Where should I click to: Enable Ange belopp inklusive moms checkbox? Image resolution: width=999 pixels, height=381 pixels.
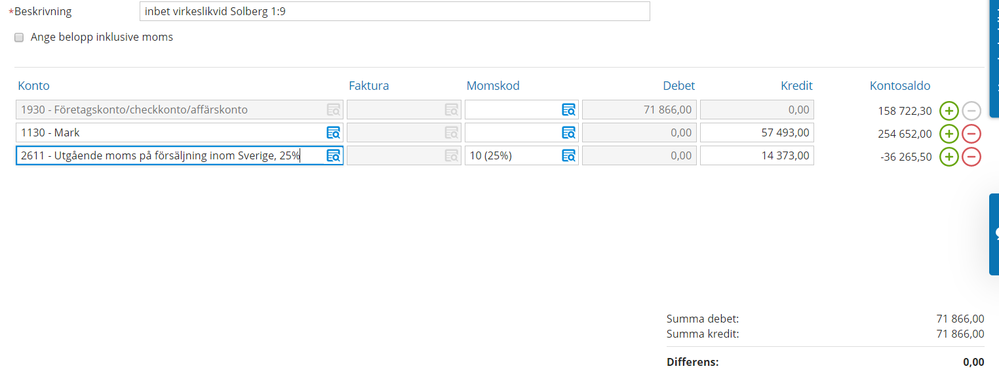(19, 38)
